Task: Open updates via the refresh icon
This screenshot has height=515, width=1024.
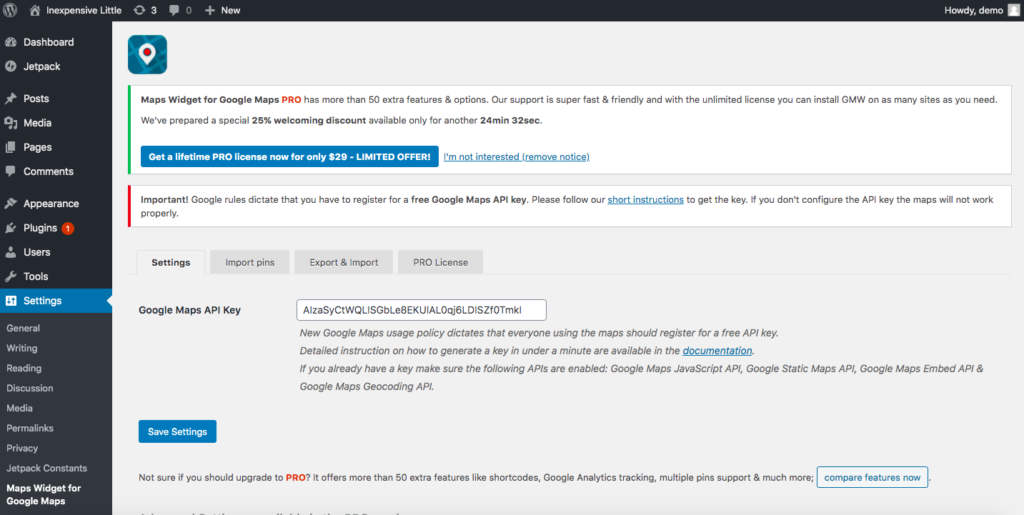Action: tap(139, 10)
